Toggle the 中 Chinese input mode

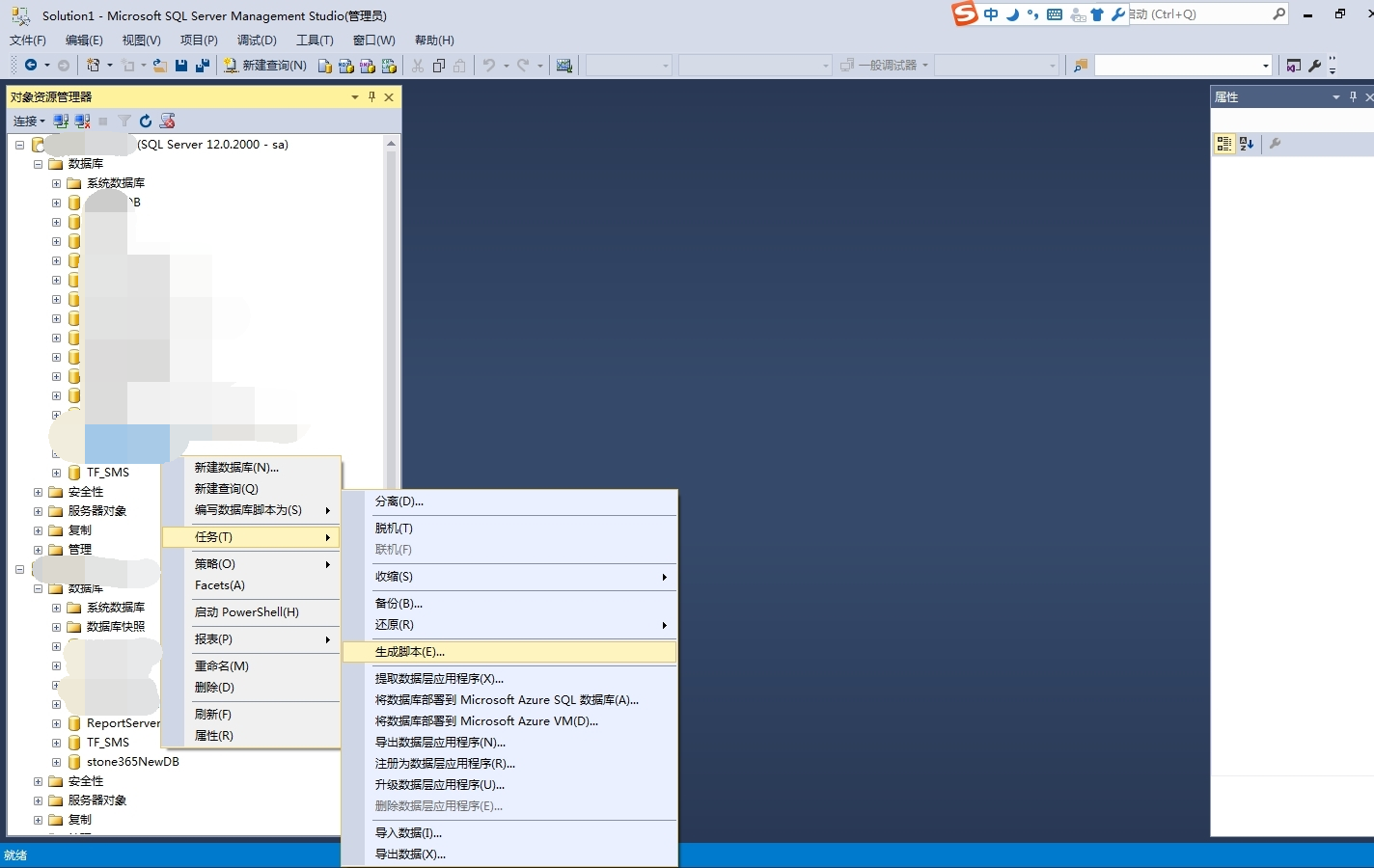click(x=991, y=14)
